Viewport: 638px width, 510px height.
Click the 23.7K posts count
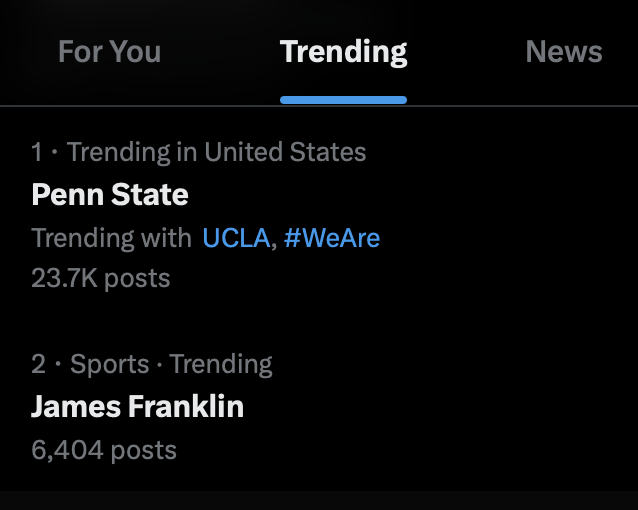(x=100, y=278)
